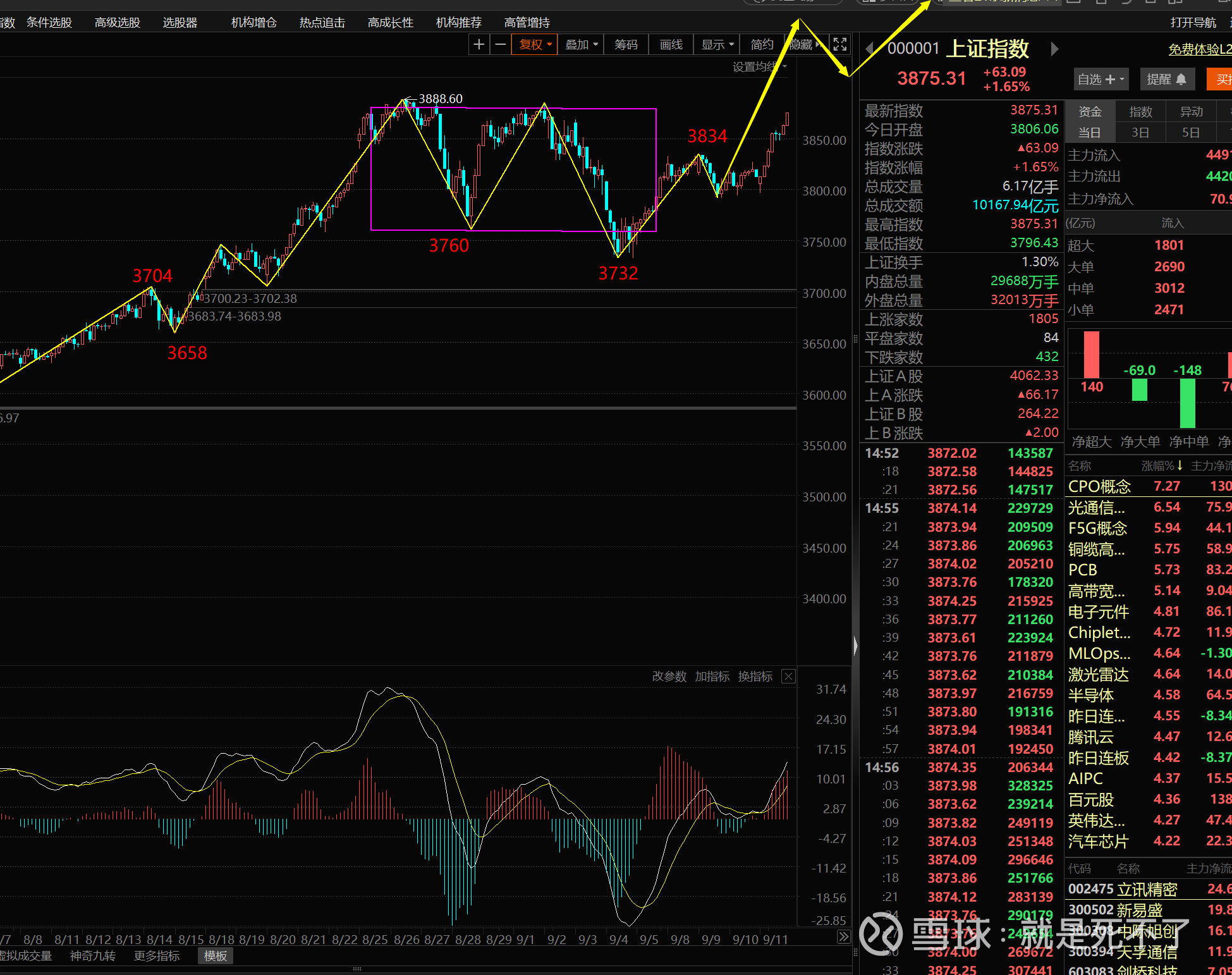Viewport: 1232px width, 975px height.
Task: Open the 叠加 overlay dropdown
Action: coord(581,44)
